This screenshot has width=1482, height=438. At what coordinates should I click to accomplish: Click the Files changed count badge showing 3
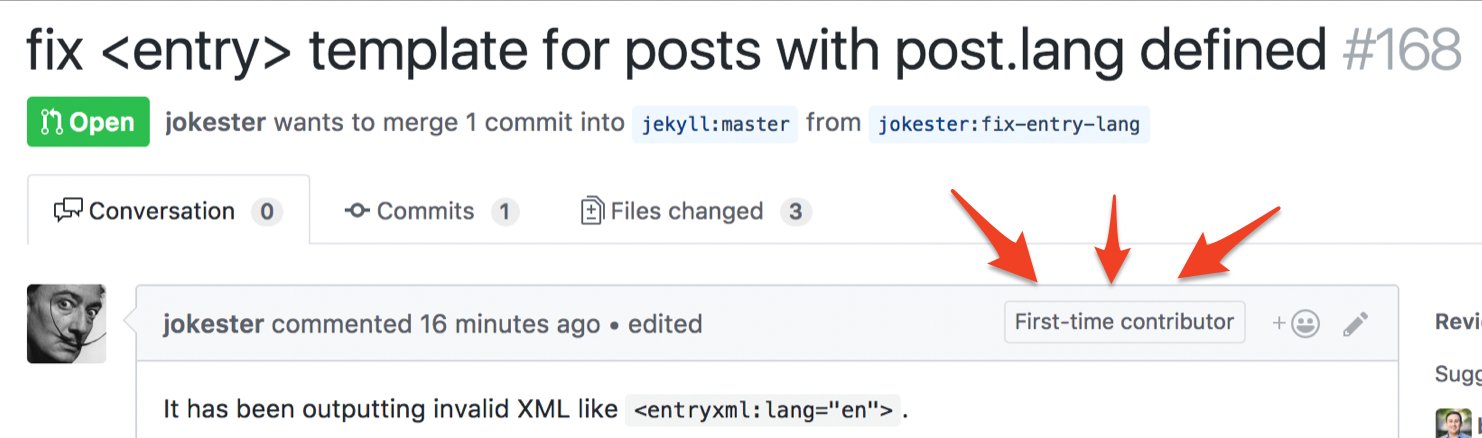(795, 212)
